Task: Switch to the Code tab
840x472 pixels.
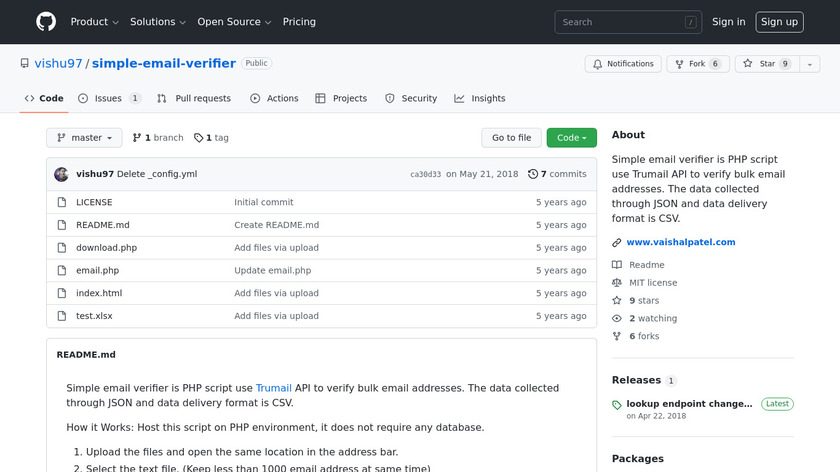Action: 44,99
